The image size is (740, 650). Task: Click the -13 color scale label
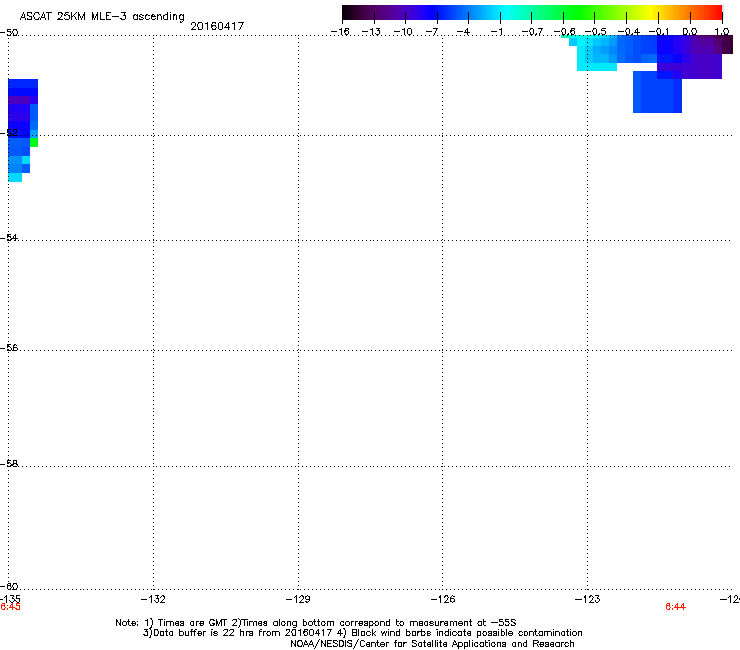pos(372,32)
